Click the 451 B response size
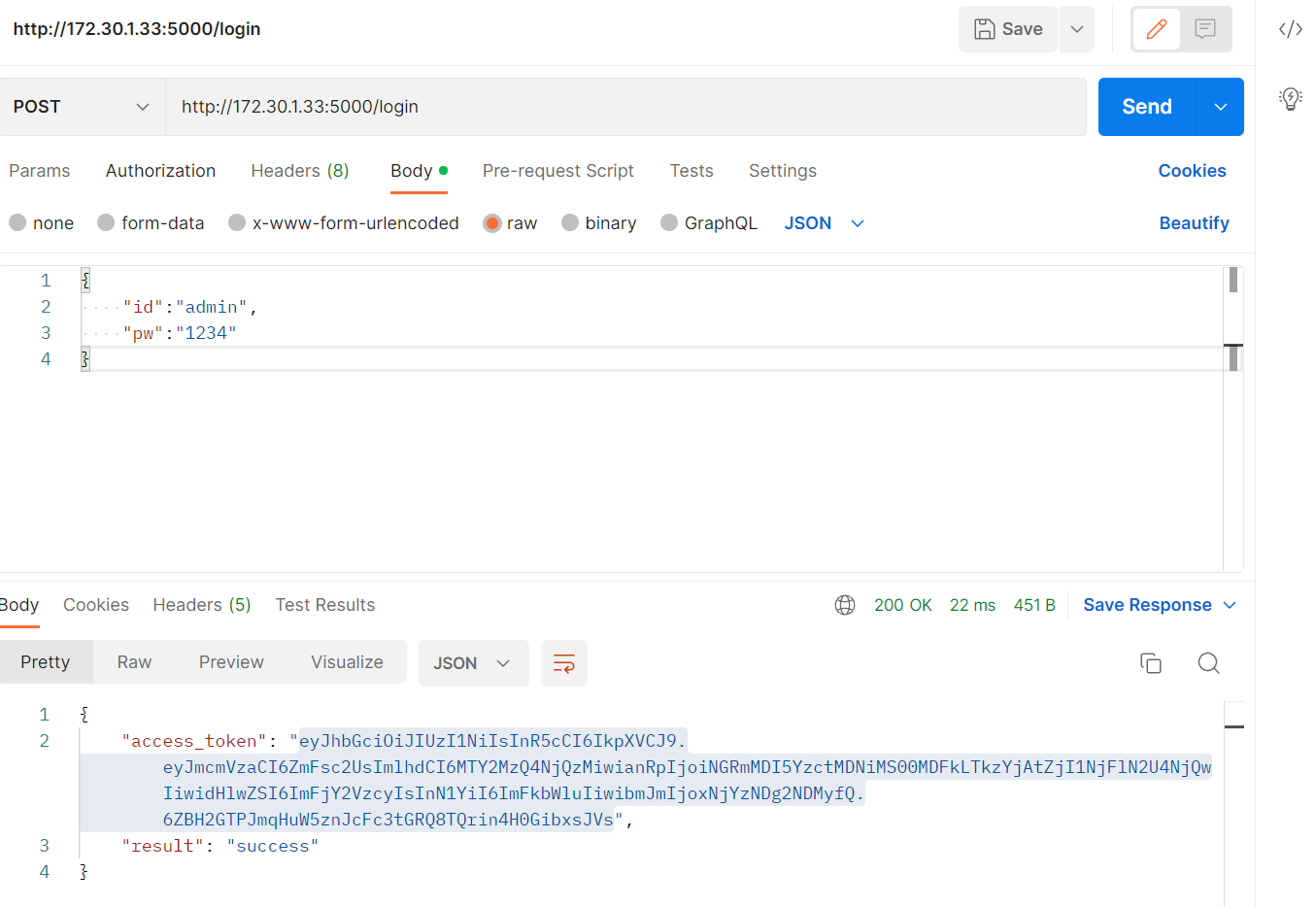Viewport: 1316px width, 907px height. [1034, 605]
